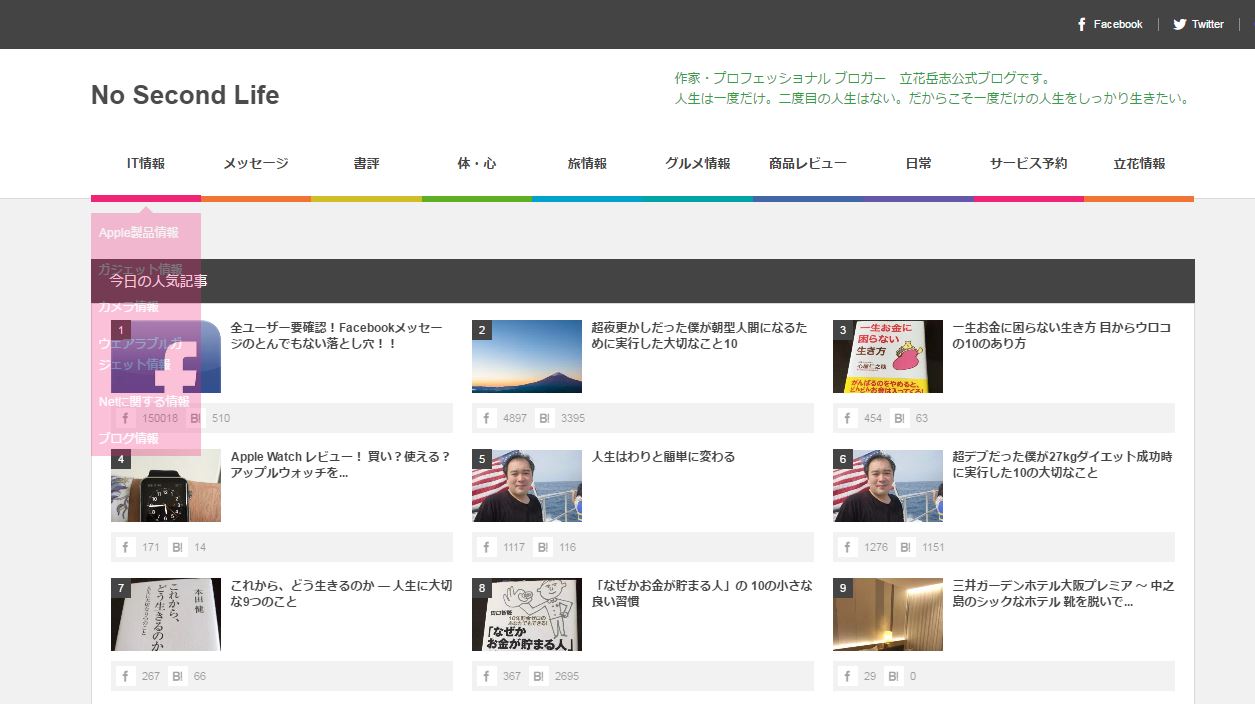Go to the グルメ情報 menu section

tap(697, 164)
